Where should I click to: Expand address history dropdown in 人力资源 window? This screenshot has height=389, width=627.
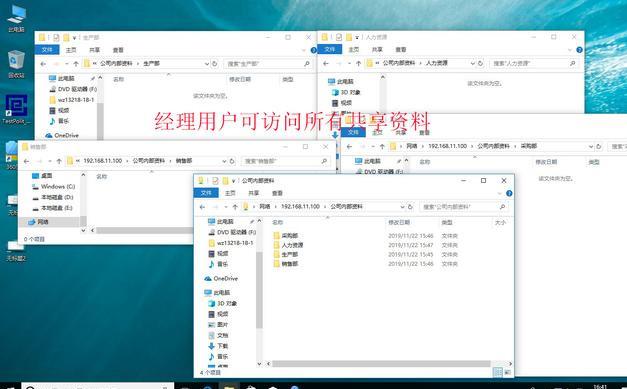tap(473, 63)
